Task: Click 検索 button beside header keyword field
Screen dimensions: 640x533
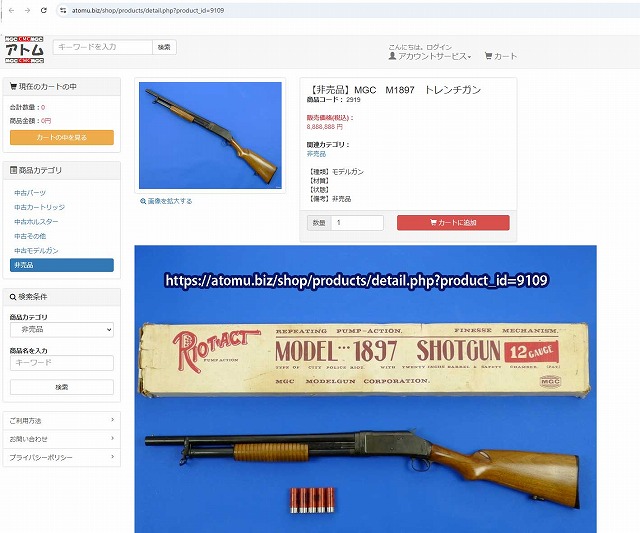Action: pyautogui.click(x=164, y=47)
